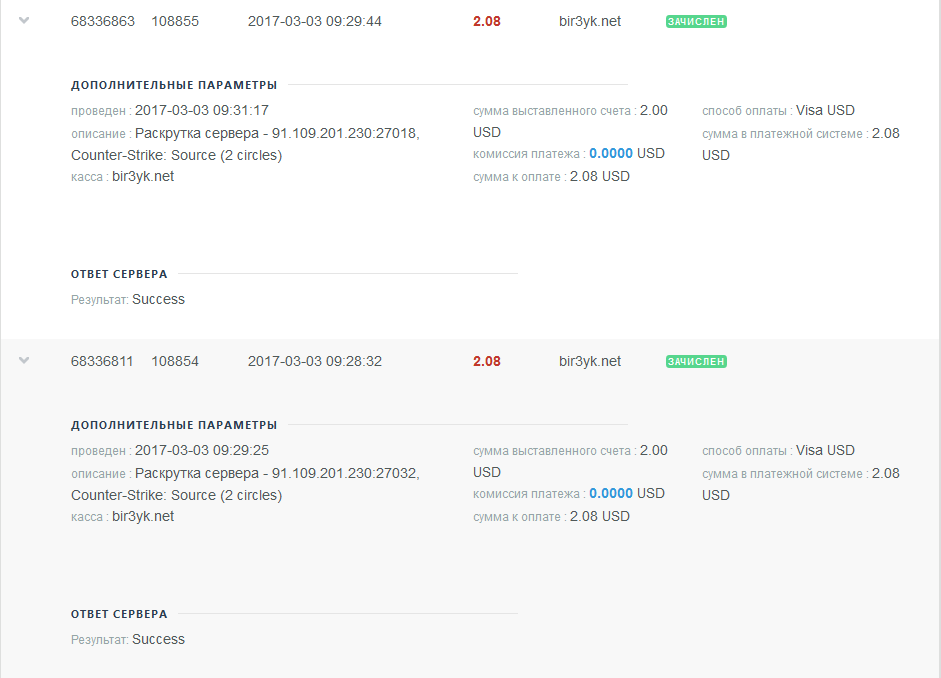The image size is (941, 678).
Task: Click the red 2.08 amount in first row
Action: pos(487,21)
